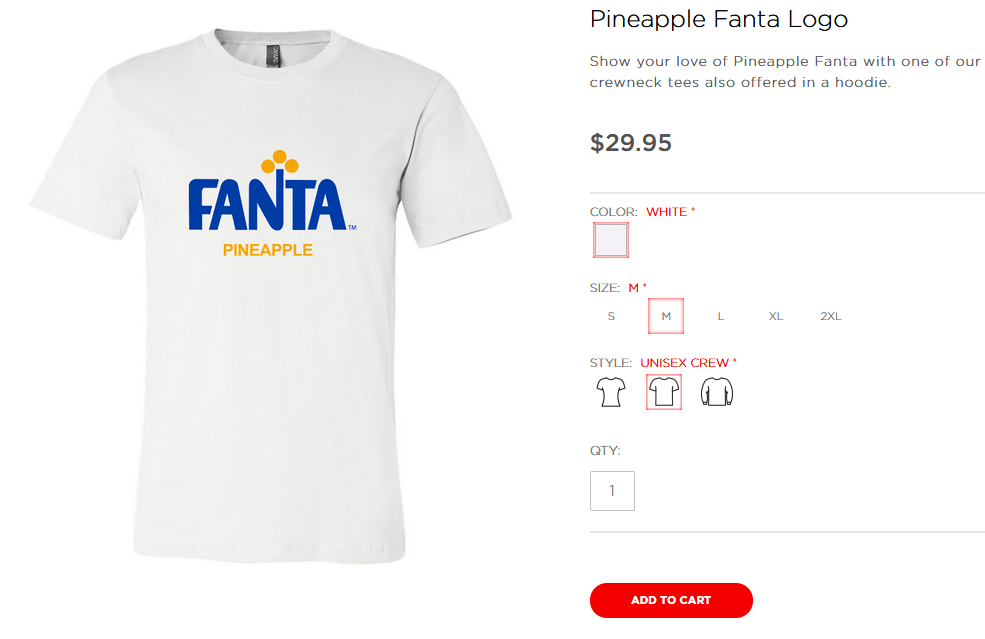This screenshot has width=985, height=639.
Task: Select size M option
Action: point(666,316)
